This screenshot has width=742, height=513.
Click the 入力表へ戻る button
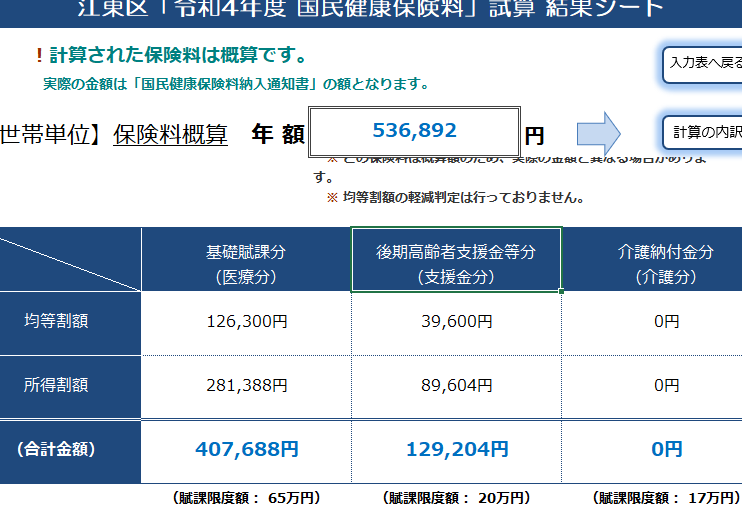pos(703,63)
